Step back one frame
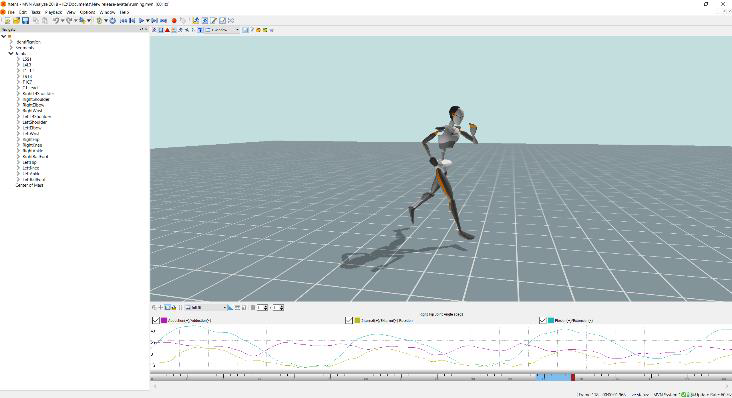Screen dimensions: 732x398 point(132,21)
